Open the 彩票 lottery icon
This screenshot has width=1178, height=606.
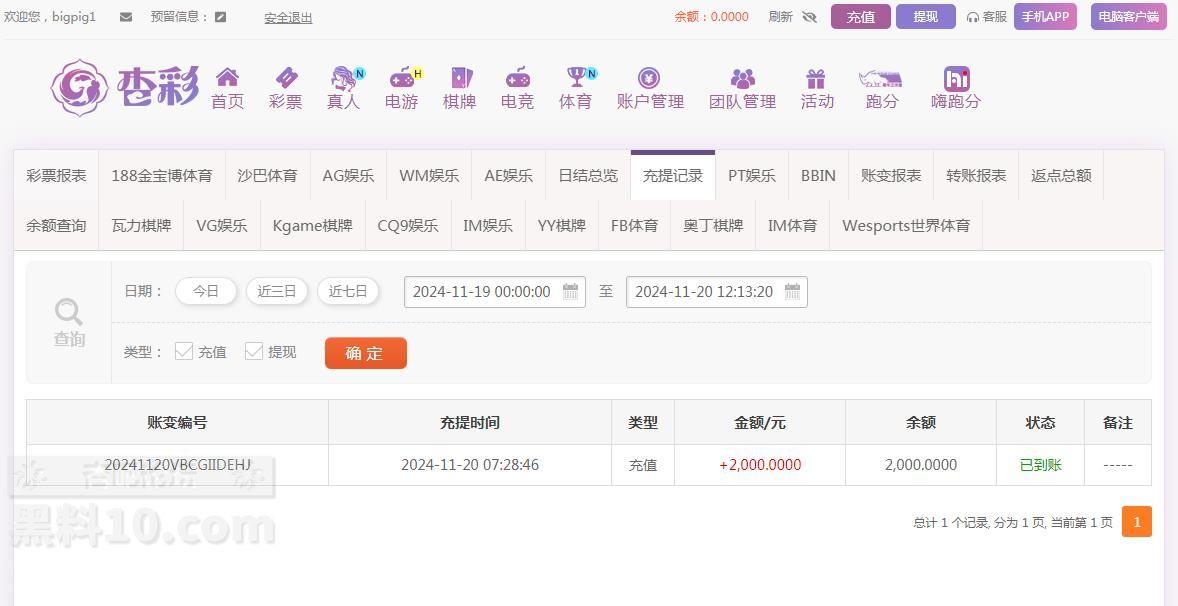[285, 78]
